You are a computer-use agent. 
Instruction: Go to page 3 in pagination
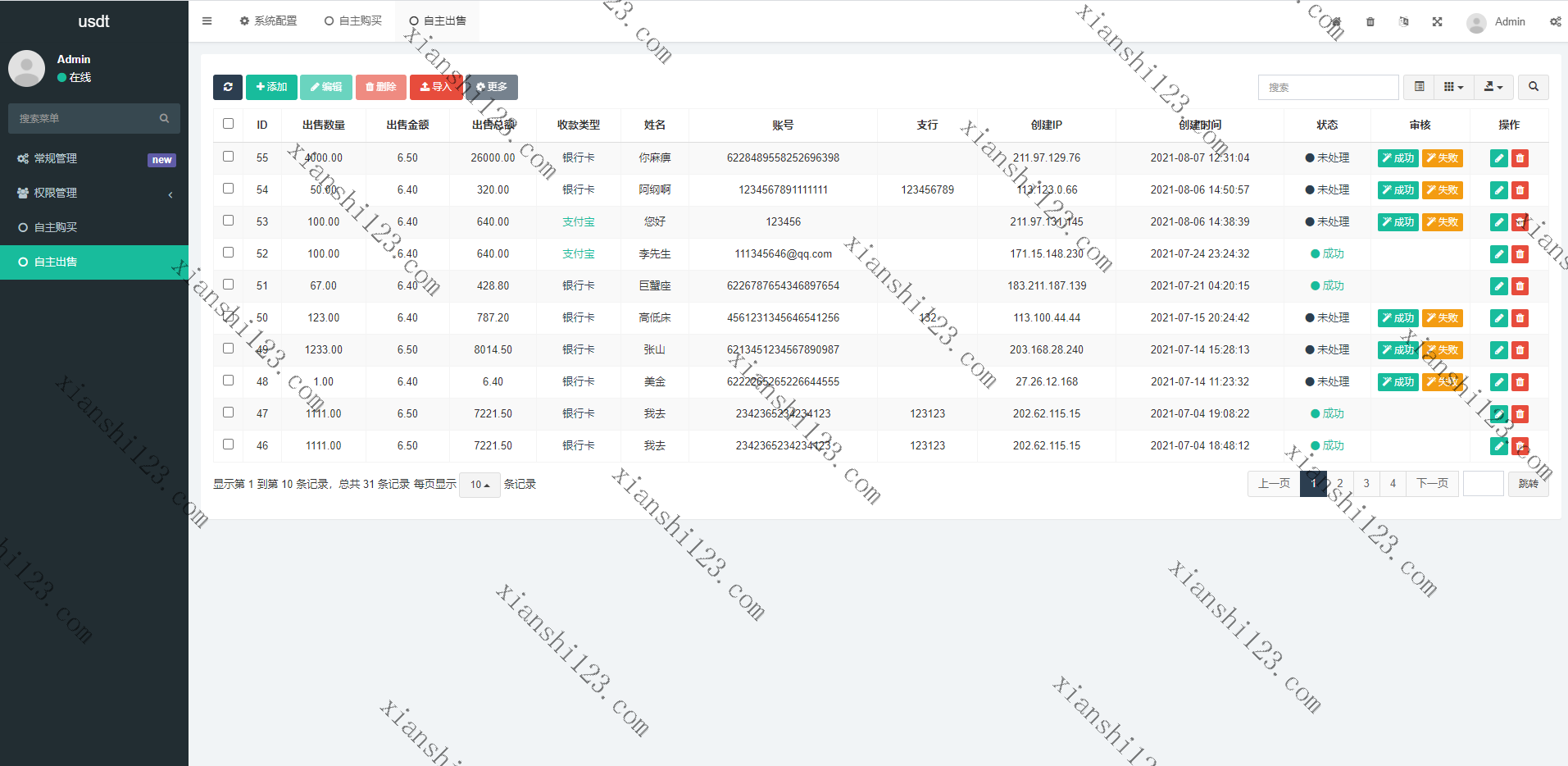(1366, 484)
